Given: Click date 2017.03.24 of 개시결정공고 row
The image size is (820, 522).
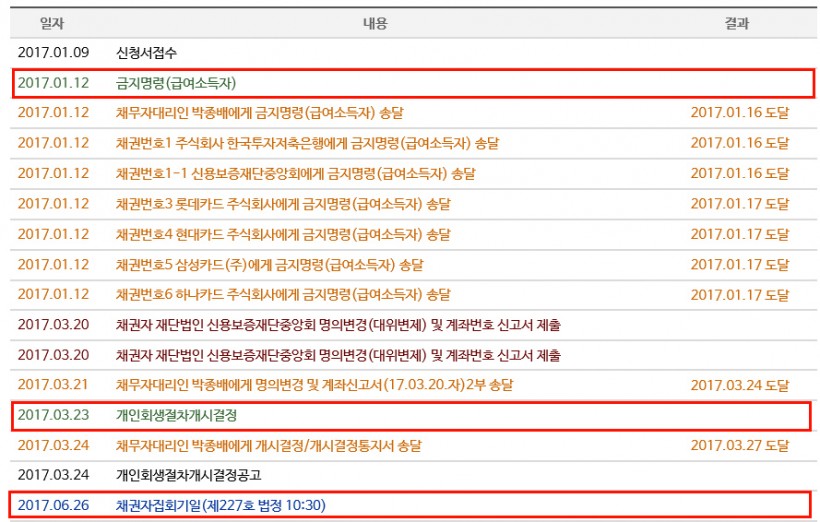Looking at the screenshot, I should tap(53, 475).
